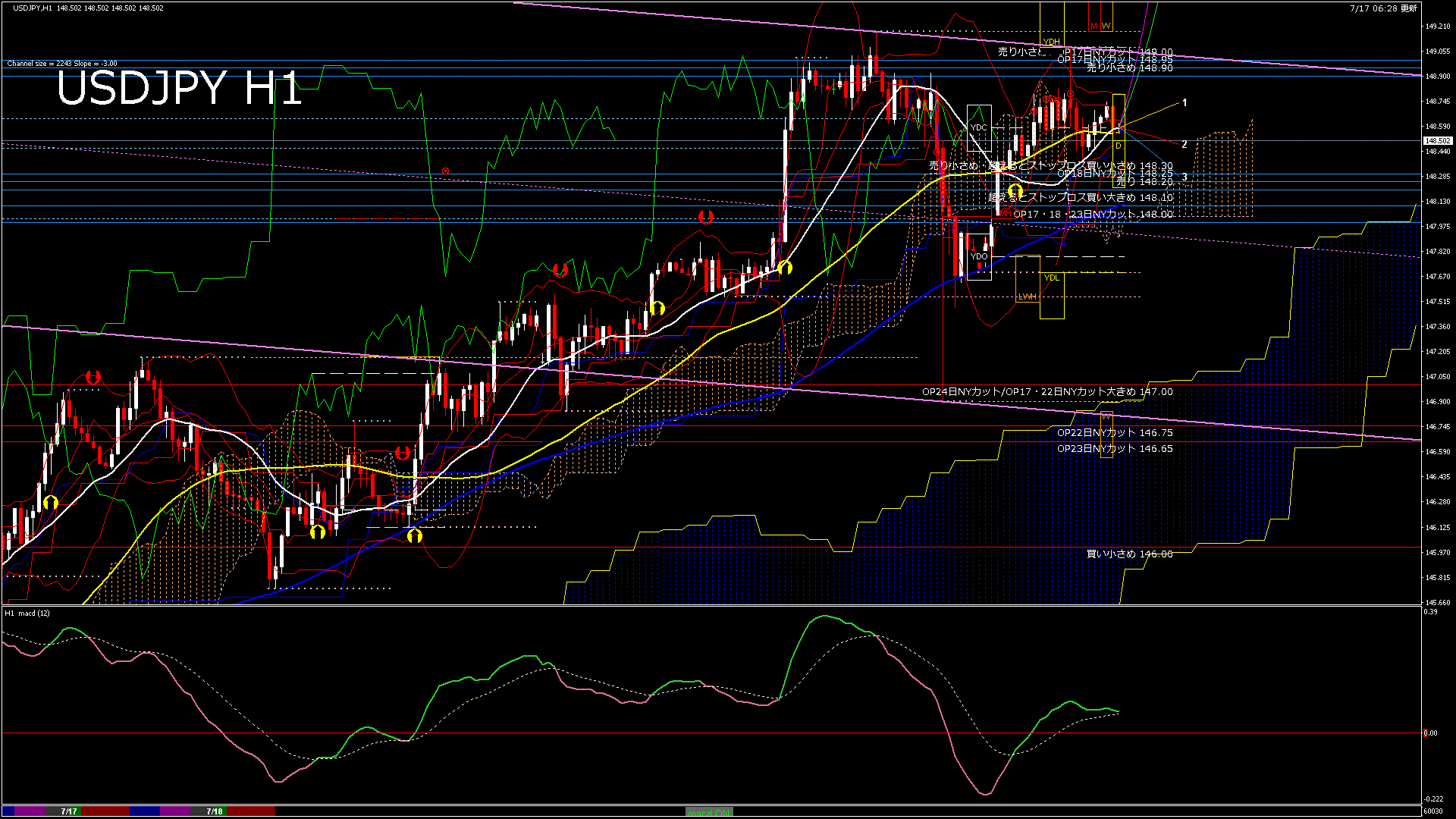Click the 7/17 session marker on timeline

[69, 811]
